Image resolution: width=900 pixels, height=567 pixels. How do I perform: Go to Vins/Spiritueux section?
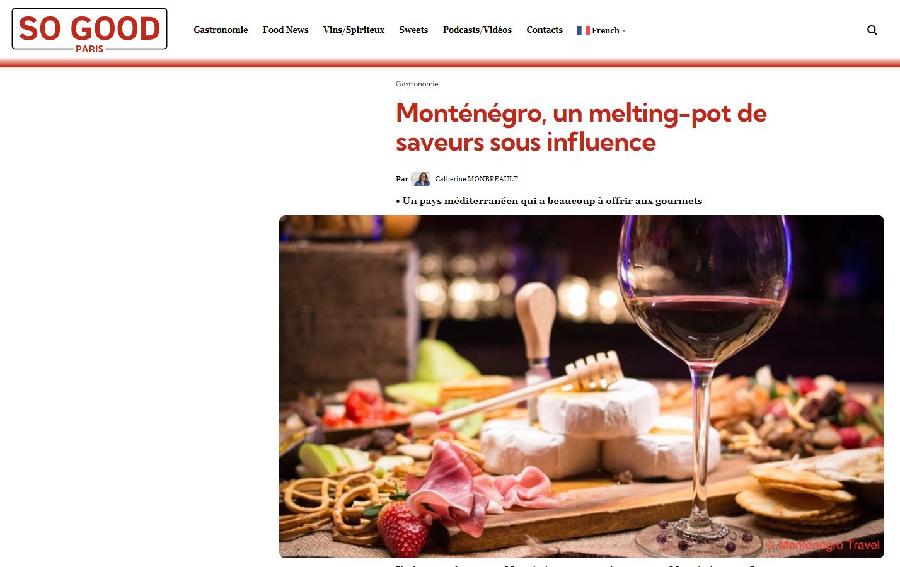(x=354, y=30)
